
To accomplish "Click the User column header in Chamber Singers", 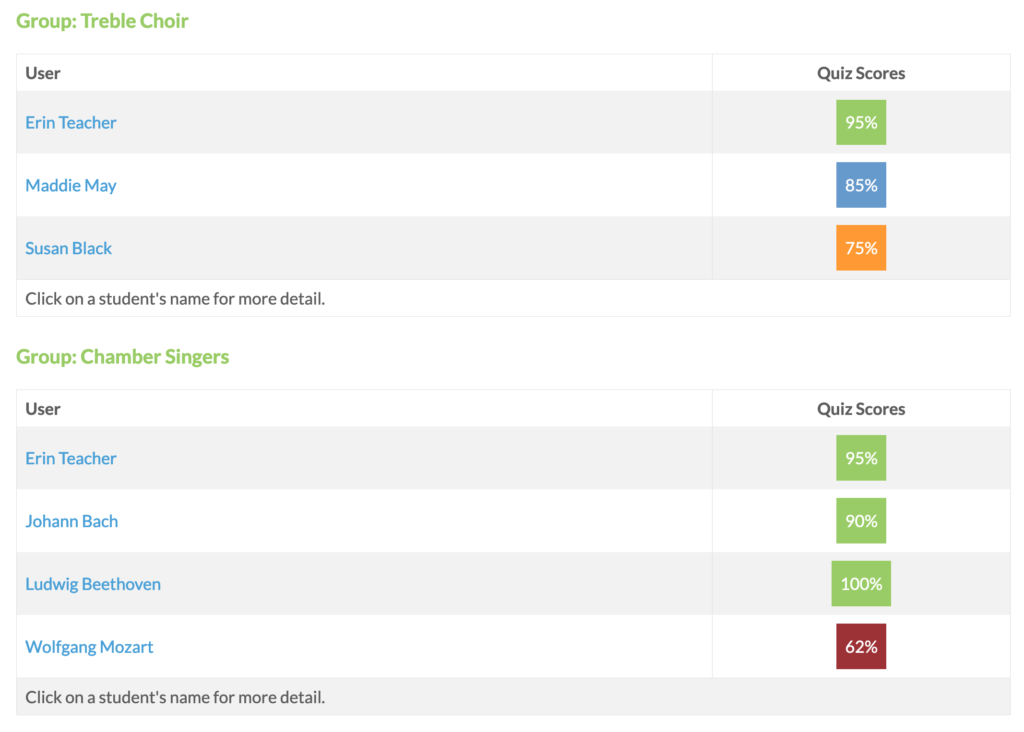I will (x=43, y=409).
